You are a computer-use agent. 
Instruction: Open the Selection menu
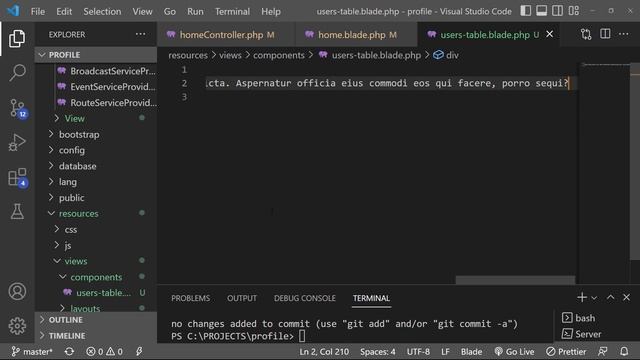102,11
